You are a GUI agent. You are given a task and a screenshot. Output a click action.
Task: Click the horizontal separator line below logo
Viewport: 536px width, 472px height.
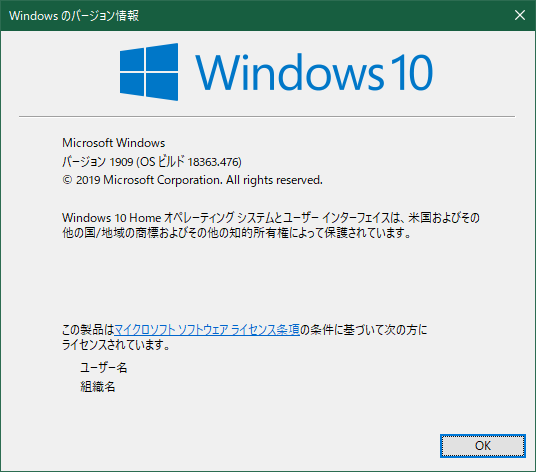coord(267,117)
